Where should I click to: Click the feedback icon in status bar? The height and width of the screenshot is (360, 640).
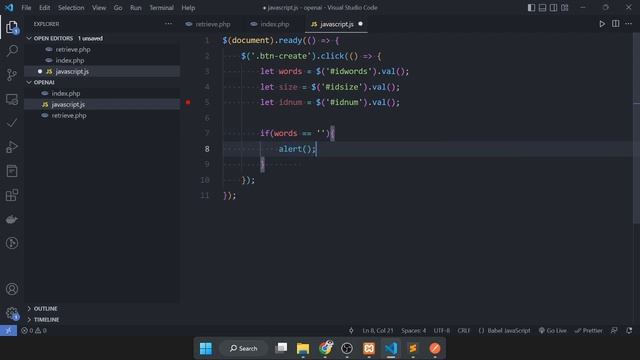pyautogui.click(x=614, y=331)
